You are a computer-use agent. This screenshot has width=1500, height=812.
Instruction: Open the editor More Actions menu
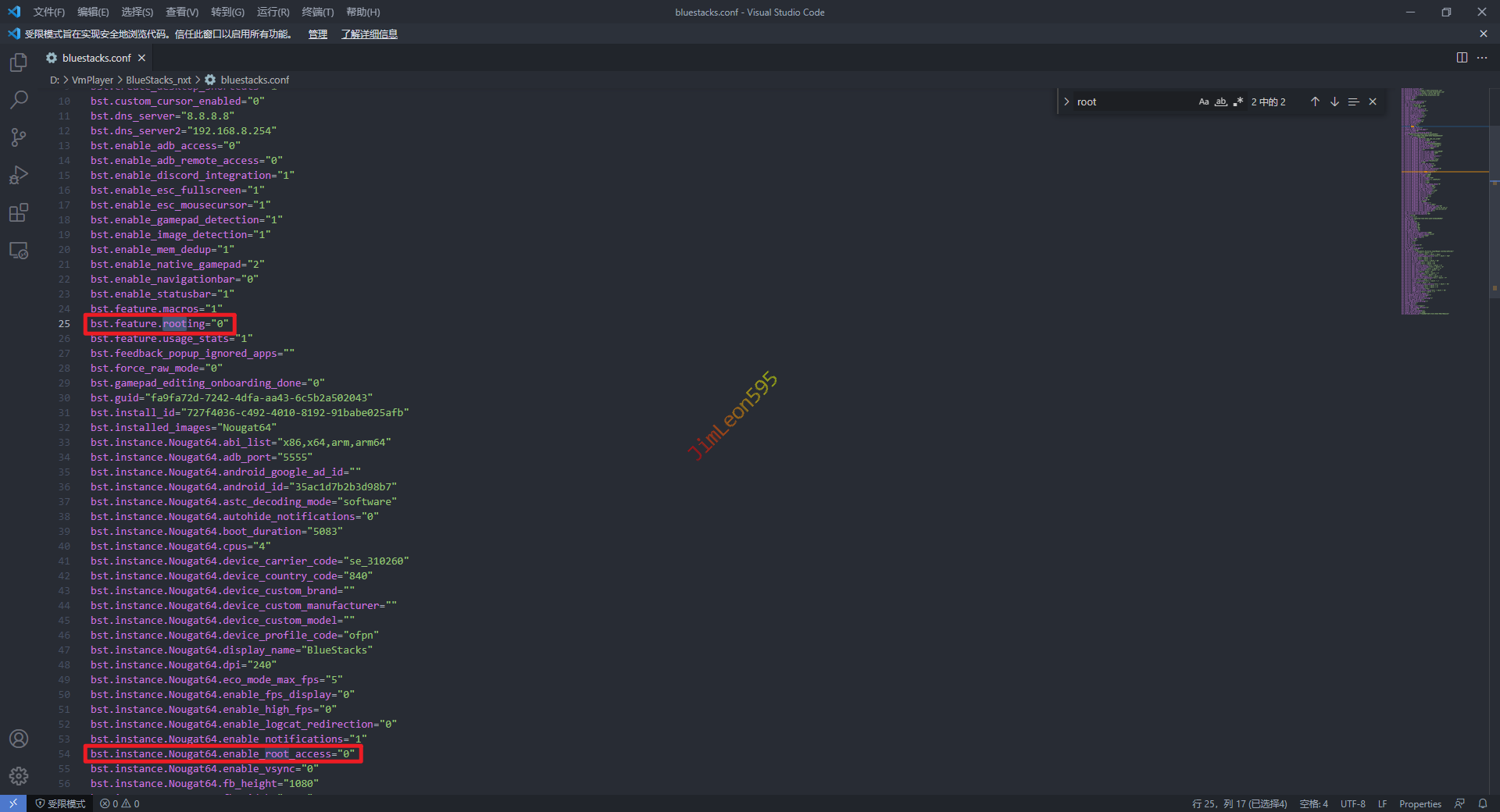pos(1482,58)
